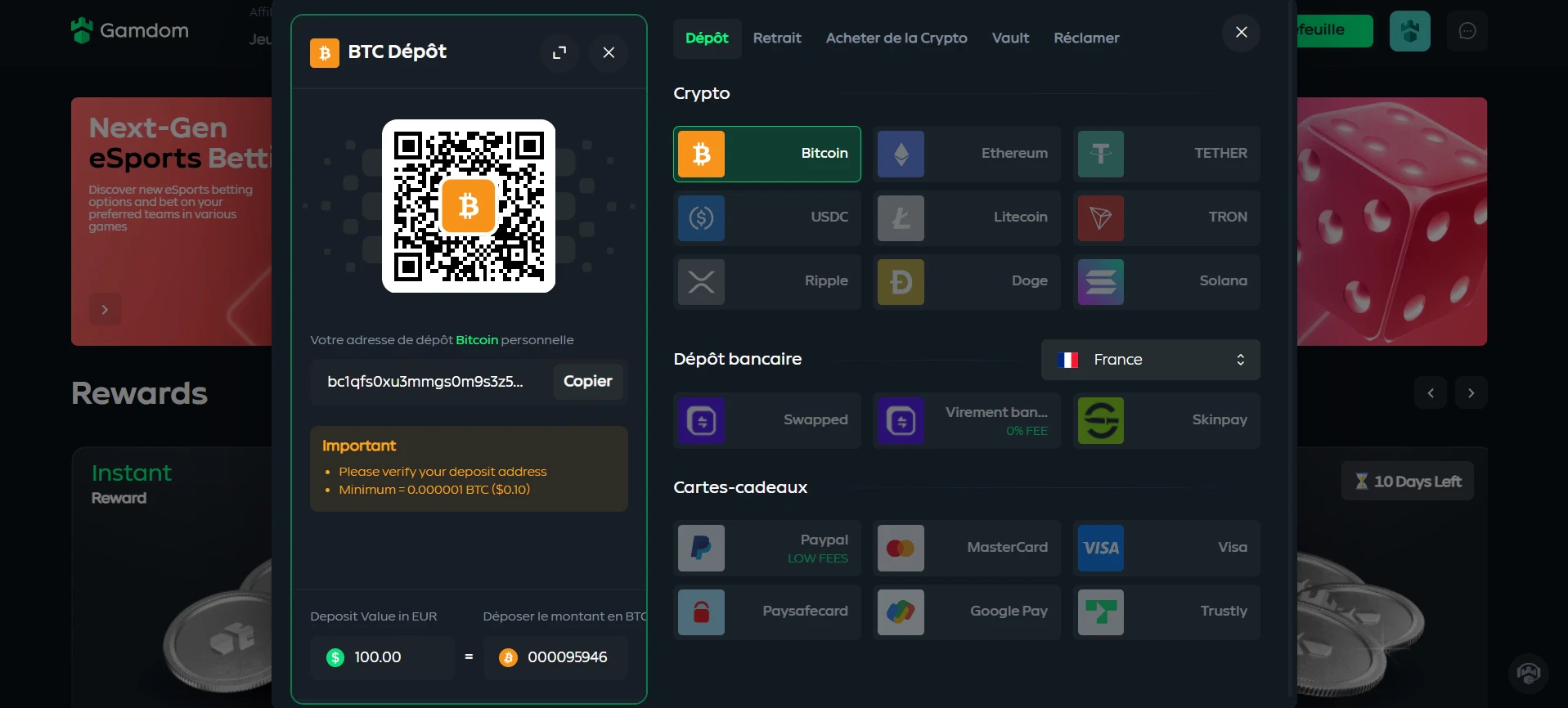Select Litecoin crypto deposit

[x=967, y=217]
